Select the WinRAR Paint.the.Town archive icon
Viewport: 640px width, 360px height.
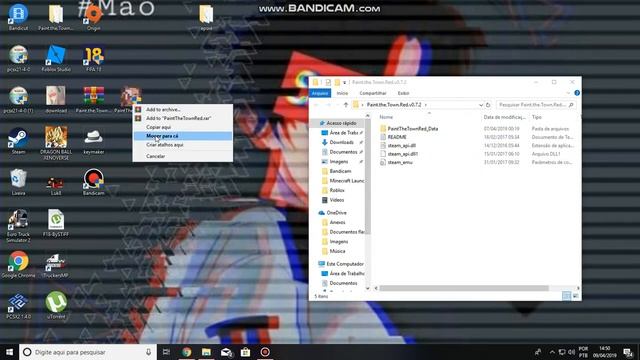coord(93,100)
